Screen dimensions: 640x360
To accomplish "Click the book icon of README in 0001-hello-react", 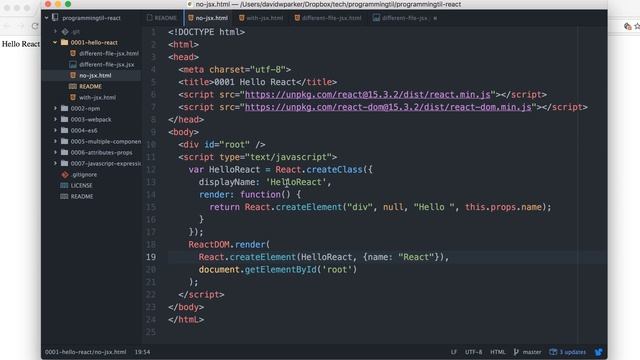I will tap(73, 86).
